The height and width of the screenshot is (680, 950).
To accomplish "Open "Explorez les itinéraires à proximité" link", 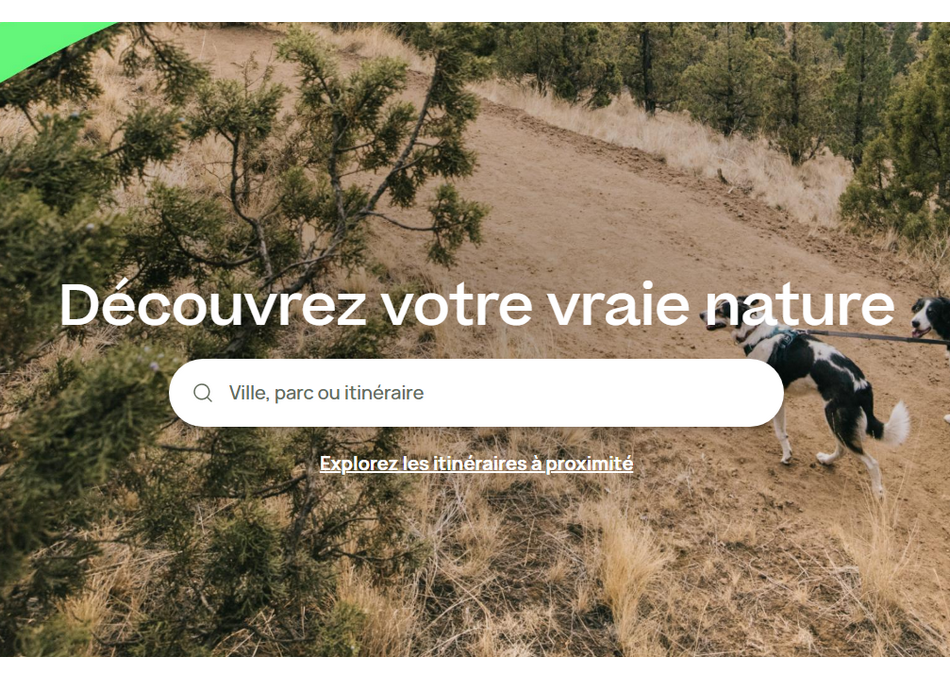I will point(476,464).
